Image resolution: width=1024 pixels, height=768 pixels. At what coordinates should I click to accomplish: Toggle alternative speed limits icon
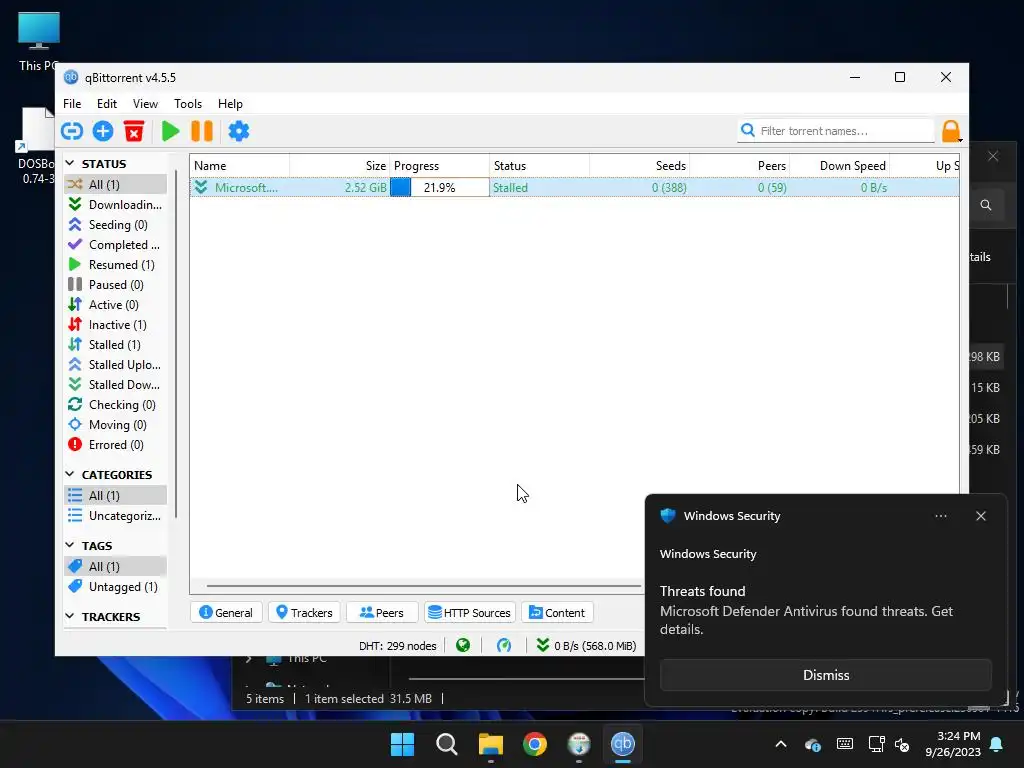[504, 646]
